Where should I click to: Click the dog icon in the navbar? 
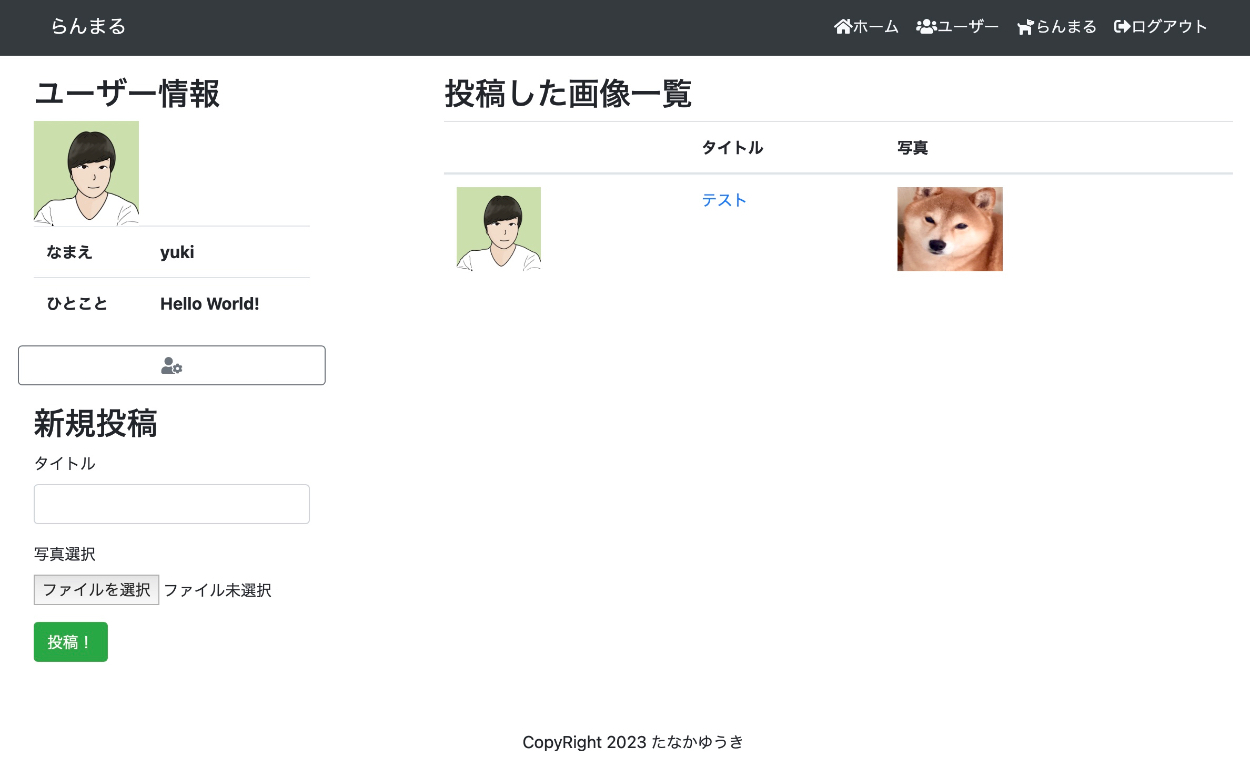click(1025, 27)
